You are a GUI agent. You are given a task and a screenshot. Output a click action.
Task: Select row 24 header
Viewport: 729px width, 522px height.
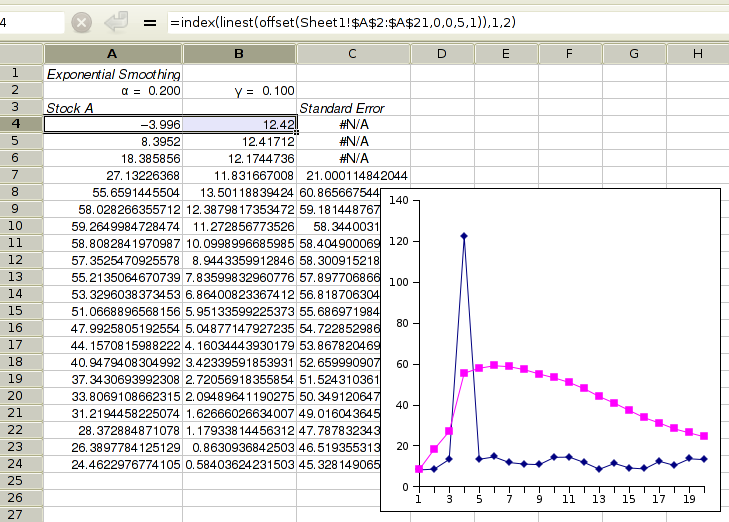coord(21,464)
